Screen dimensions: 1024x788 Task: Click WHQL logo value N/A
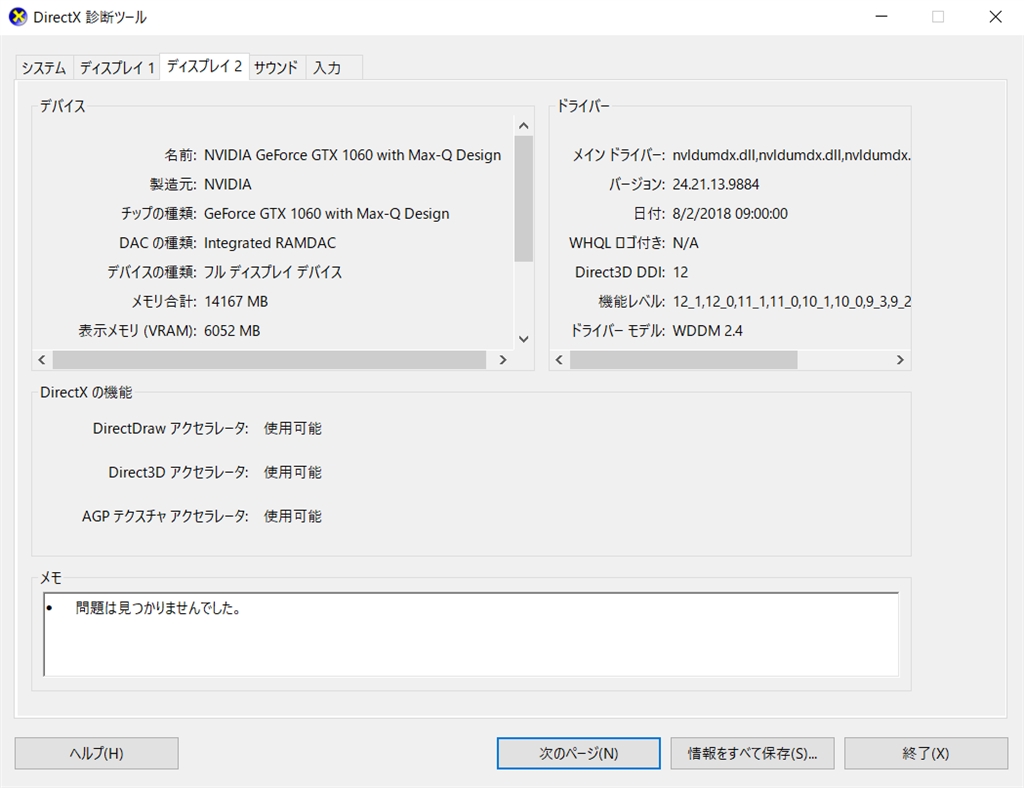pos(686,244)
